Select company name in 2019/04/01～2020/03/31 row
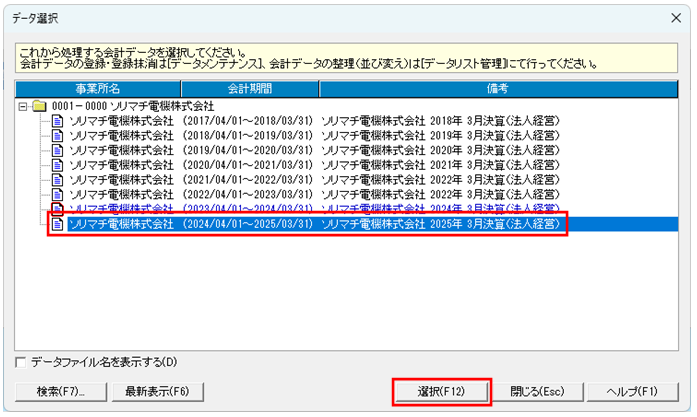Image resolution: width=697 pixels, height=417 pixels. (x=121, y=150)
